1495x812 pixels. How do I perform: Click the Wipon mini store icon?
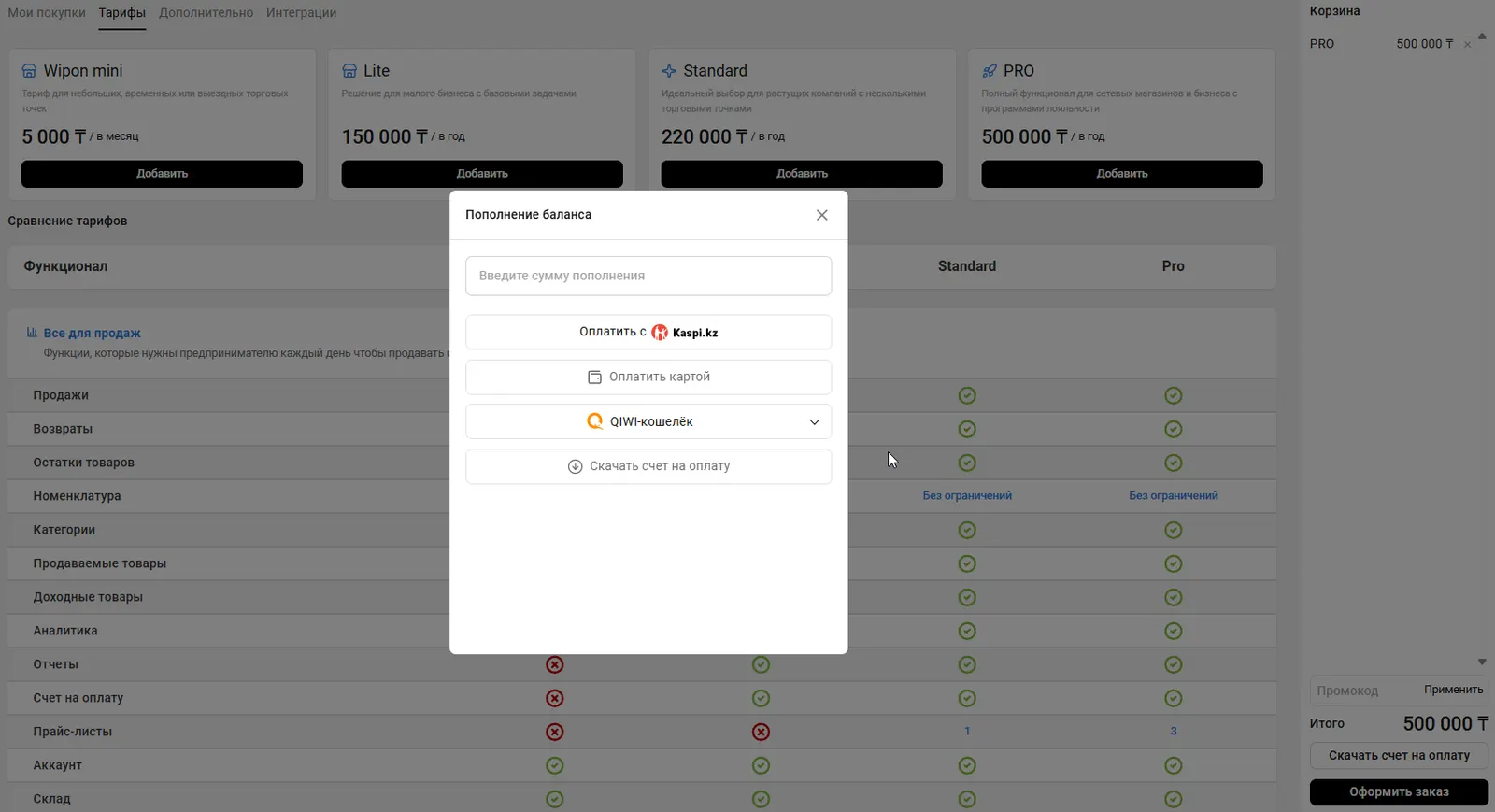[29, 71]
